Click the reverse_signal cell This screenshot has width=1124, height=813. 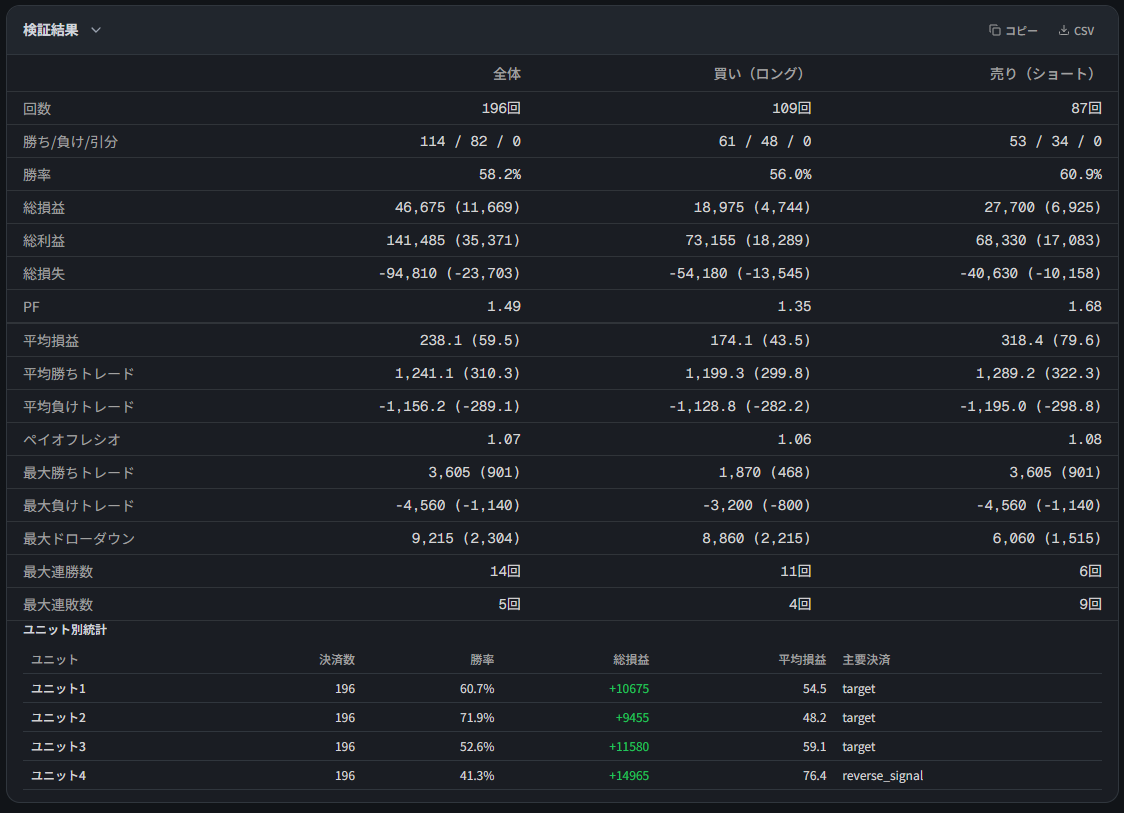tap(882, 775)
